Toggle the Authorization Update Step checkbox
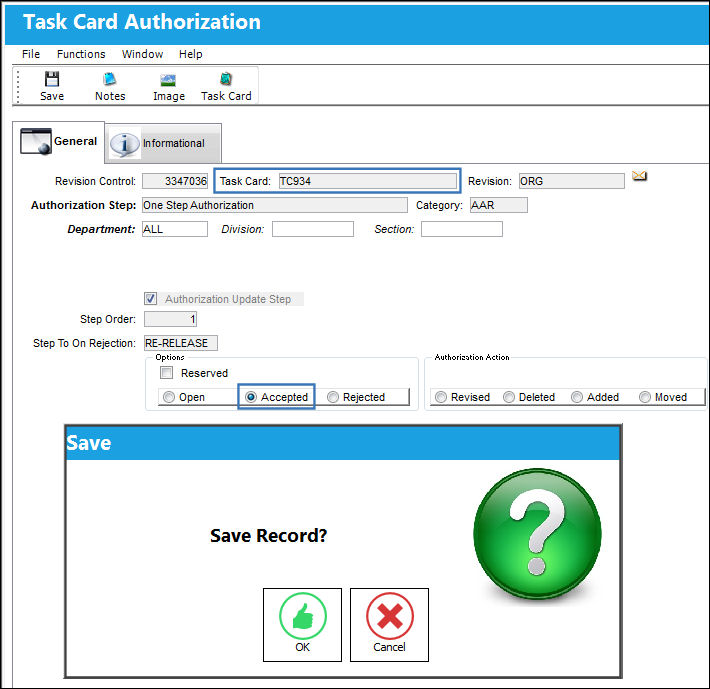 150,299
